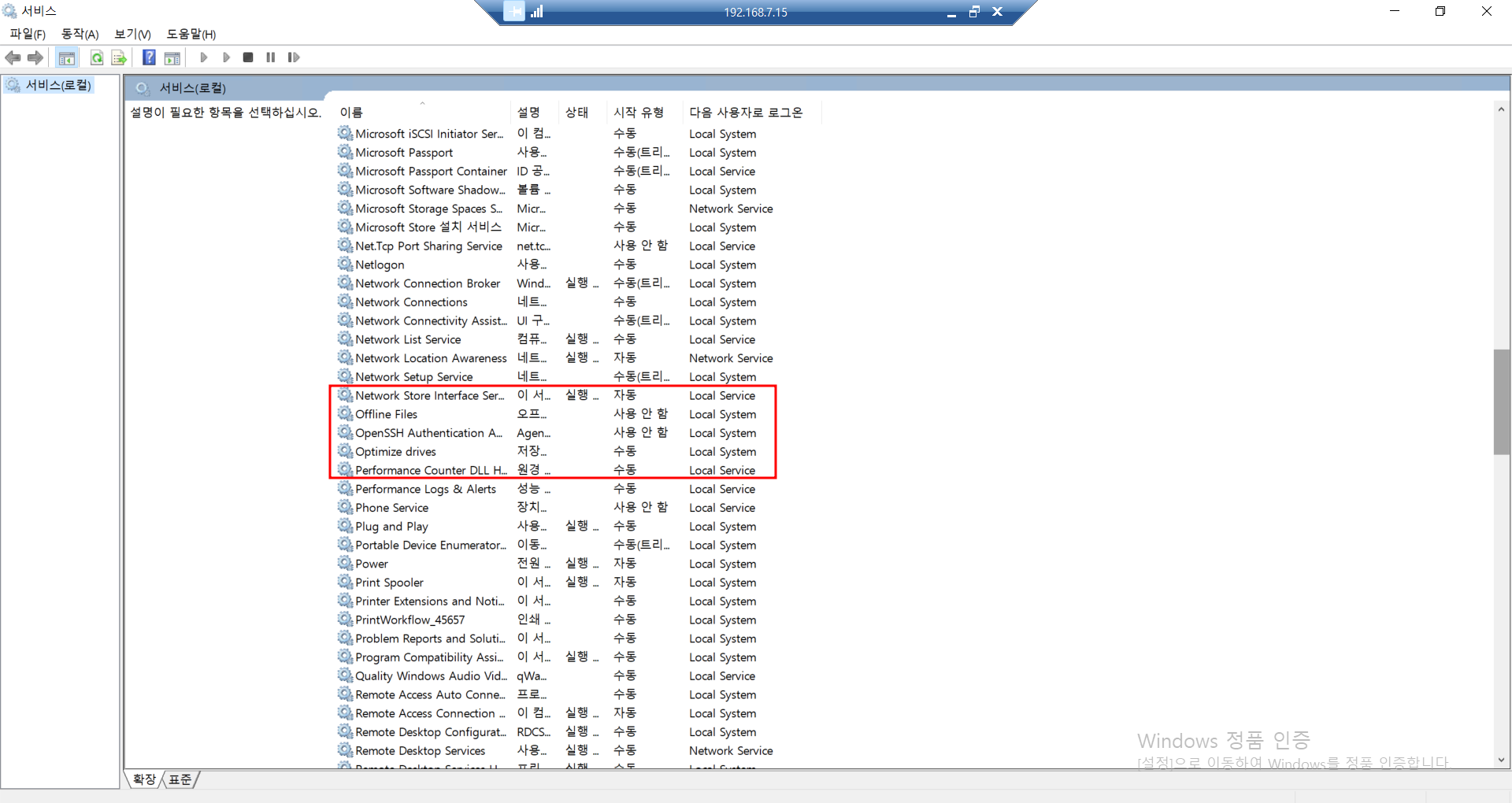Click gear icon beside Network Connections

click(x=345, y=302)
